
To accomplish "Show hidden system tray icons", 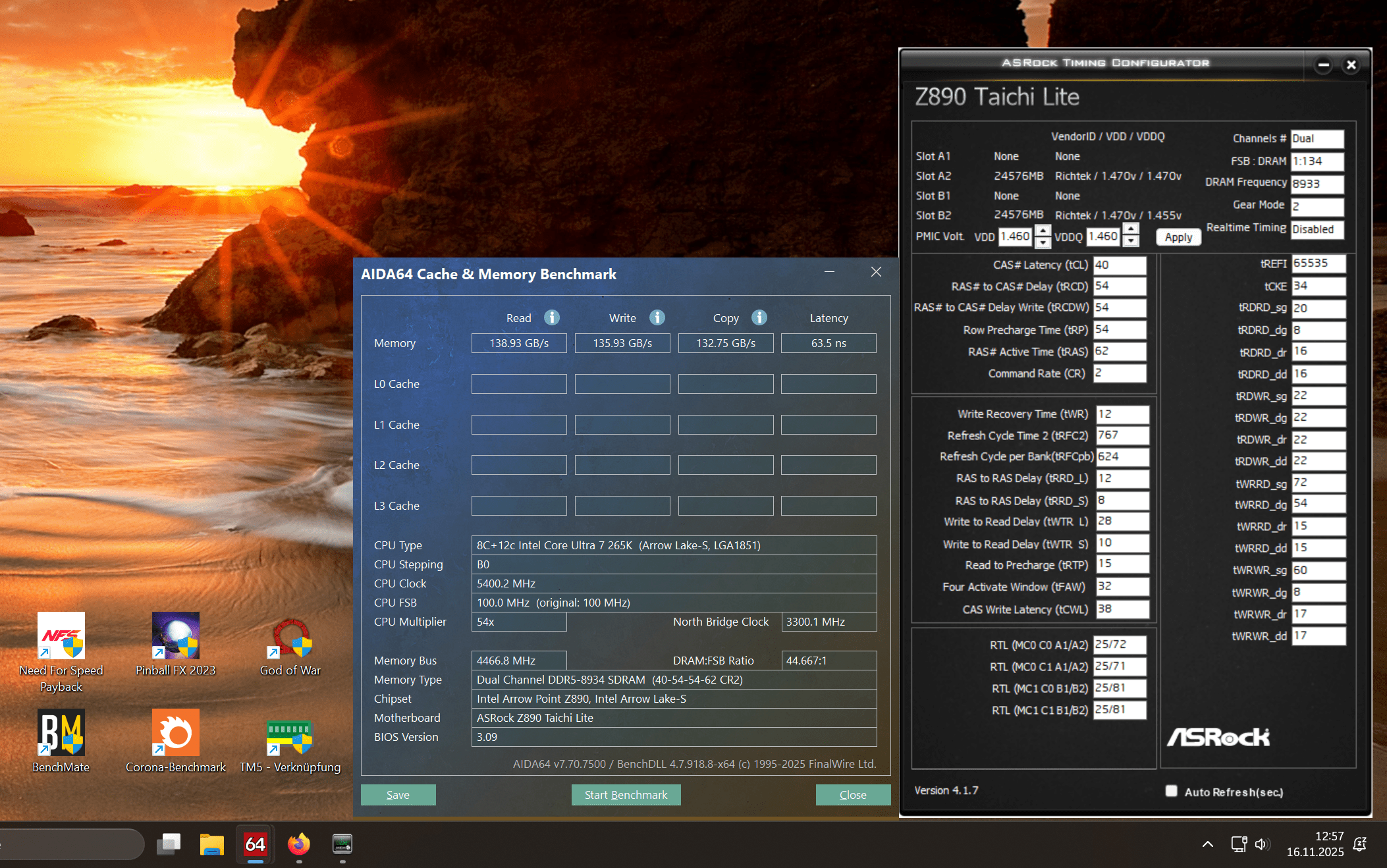I will click(x=1207, y=844).
